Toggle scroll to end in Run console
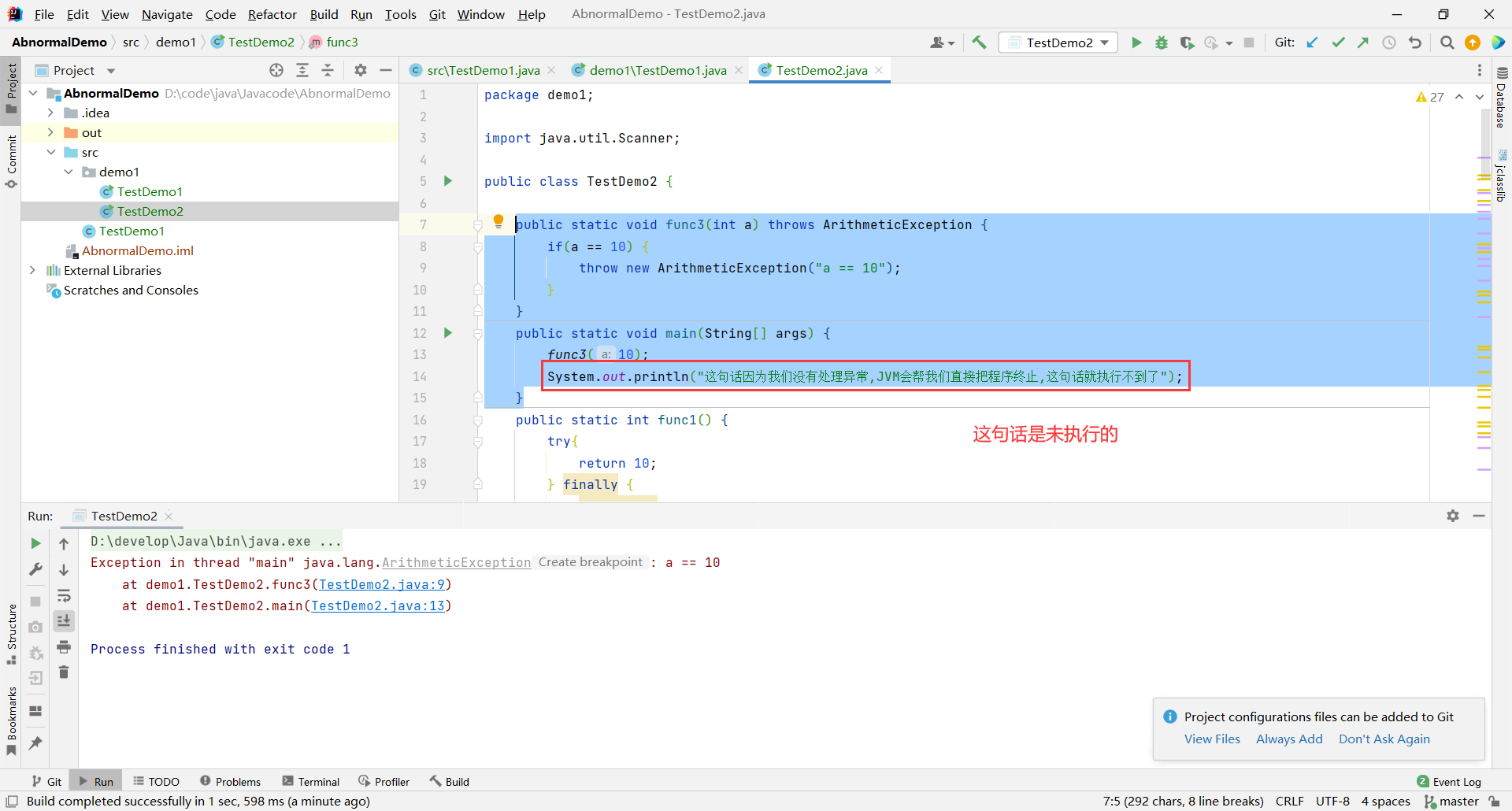This screenshot has height=811, width=1512. point(64,621)
